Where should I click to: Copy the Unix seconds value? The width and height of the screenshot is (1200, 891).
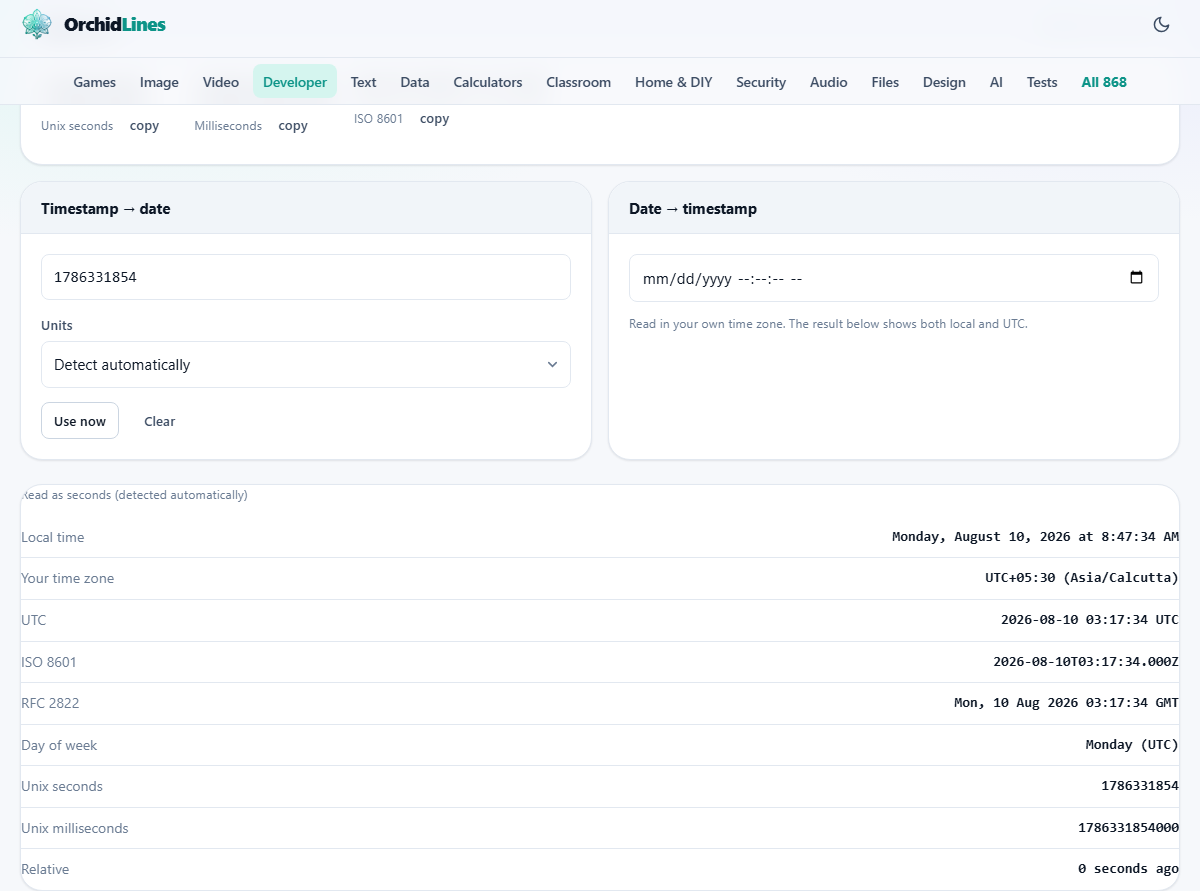coord(145,126)
